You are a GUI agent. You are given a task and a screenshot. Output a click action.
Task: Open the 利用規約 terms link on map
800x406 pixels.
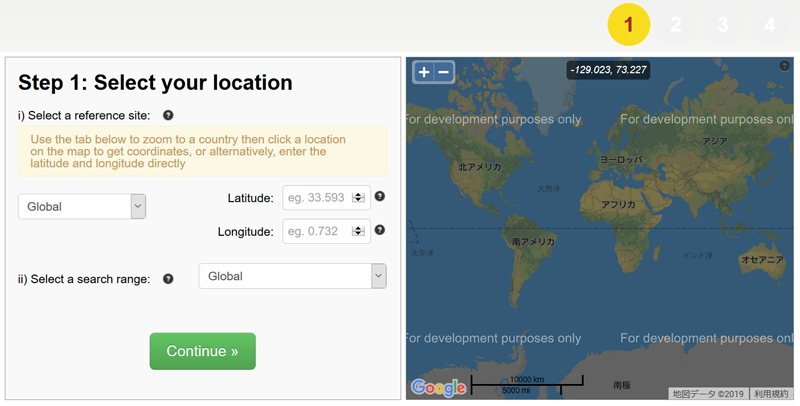[771, 394]
